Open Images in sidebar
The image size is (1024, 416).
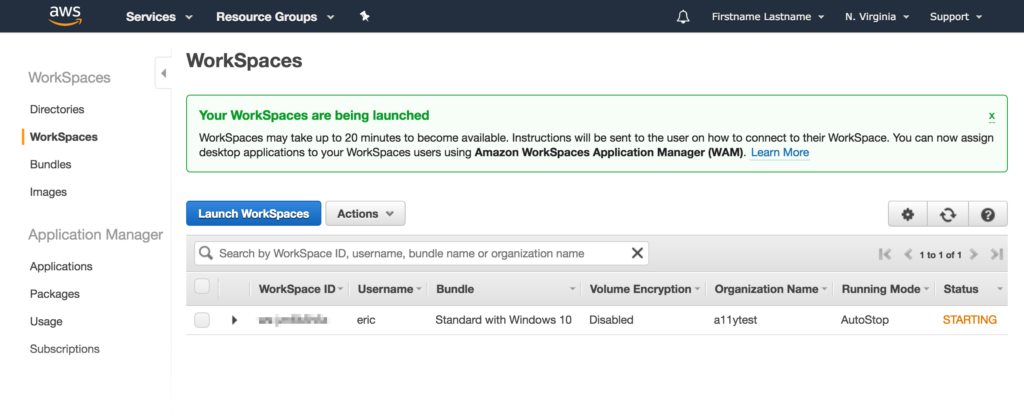(x=48, y=192)
